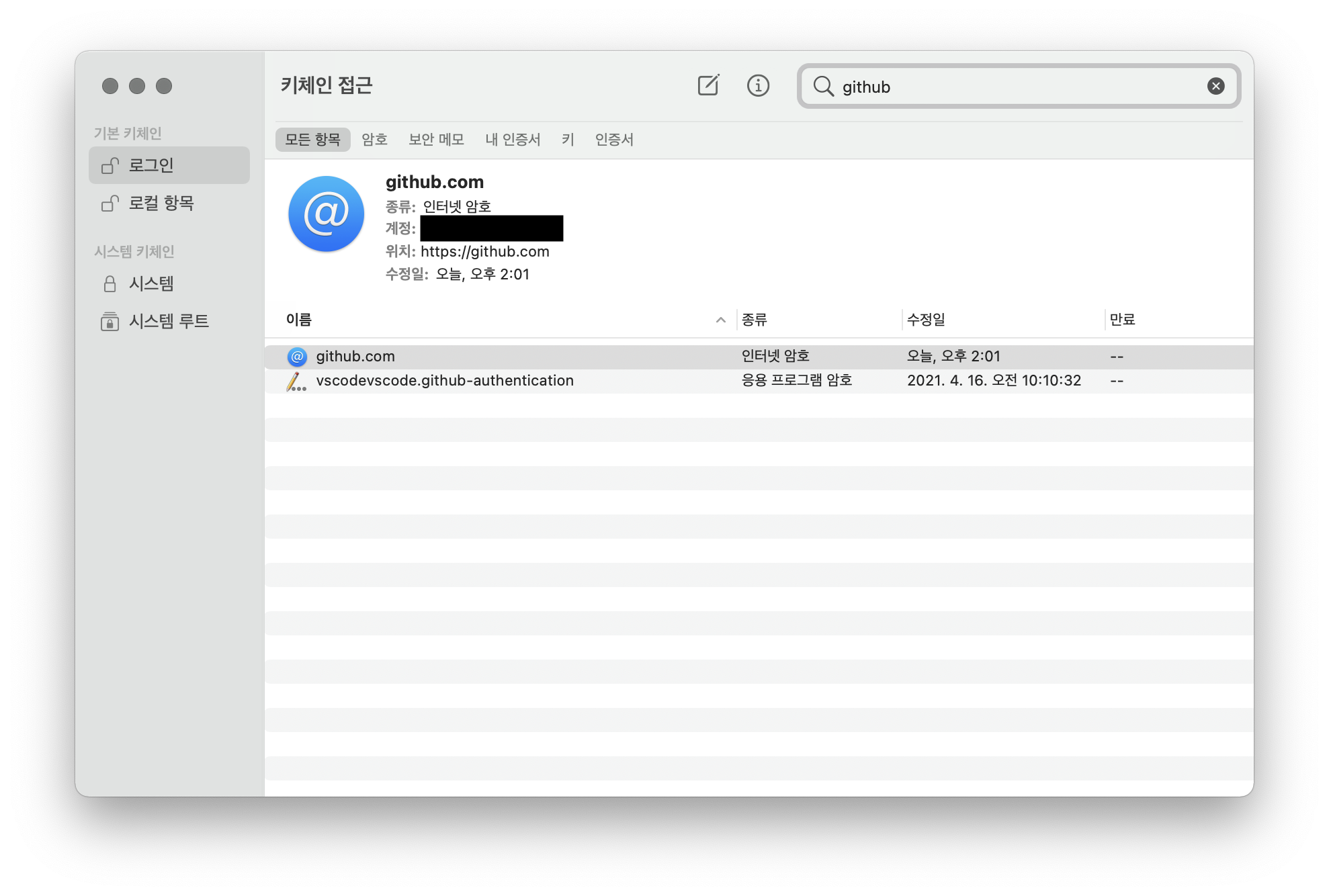The width and height of the screenshot is (1329, 896).
Task: Toggle sort order on 이름 column arrow
Action: 720,320
